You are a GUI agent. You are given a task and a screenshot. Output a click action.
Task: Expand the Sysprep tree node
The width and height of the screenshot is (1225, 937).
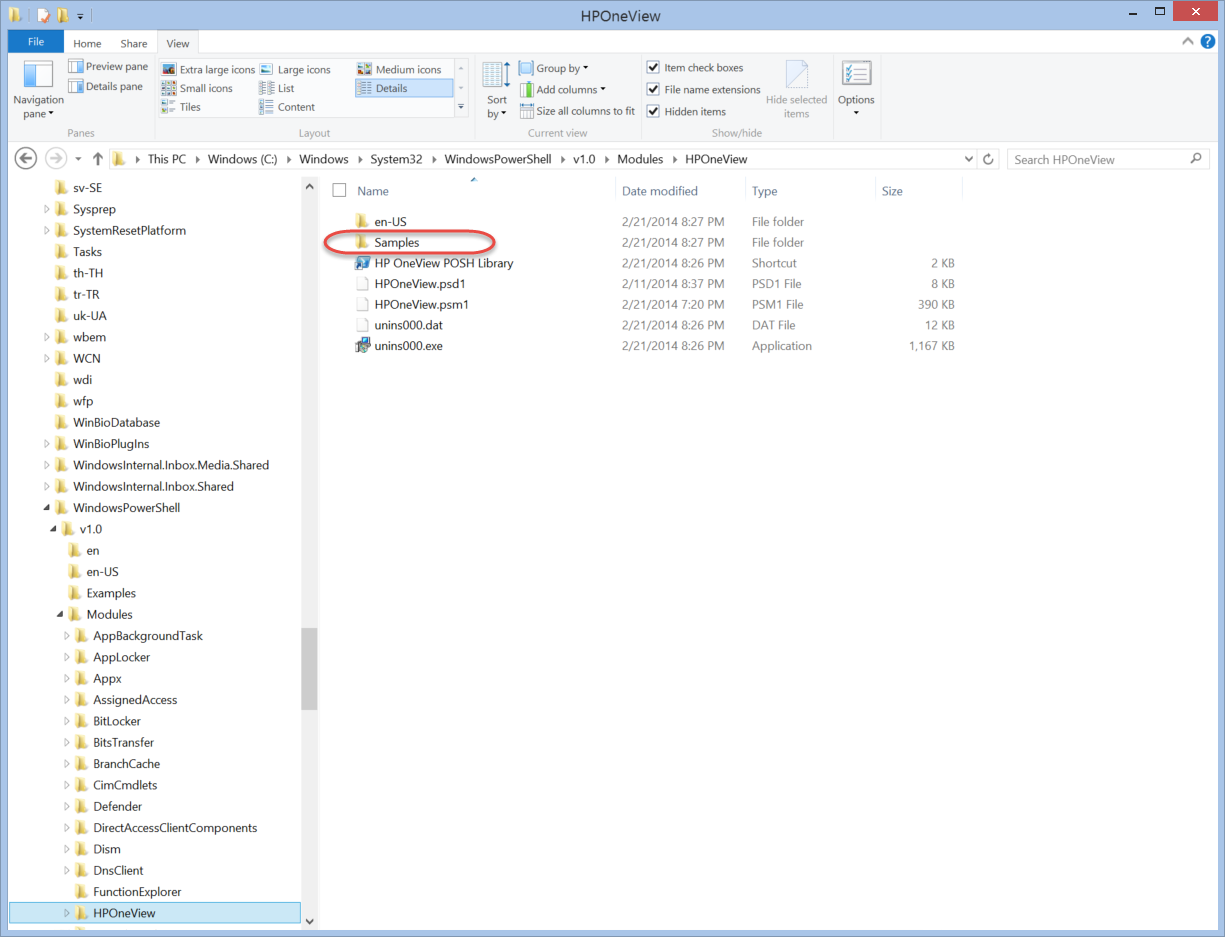[47, 209]
